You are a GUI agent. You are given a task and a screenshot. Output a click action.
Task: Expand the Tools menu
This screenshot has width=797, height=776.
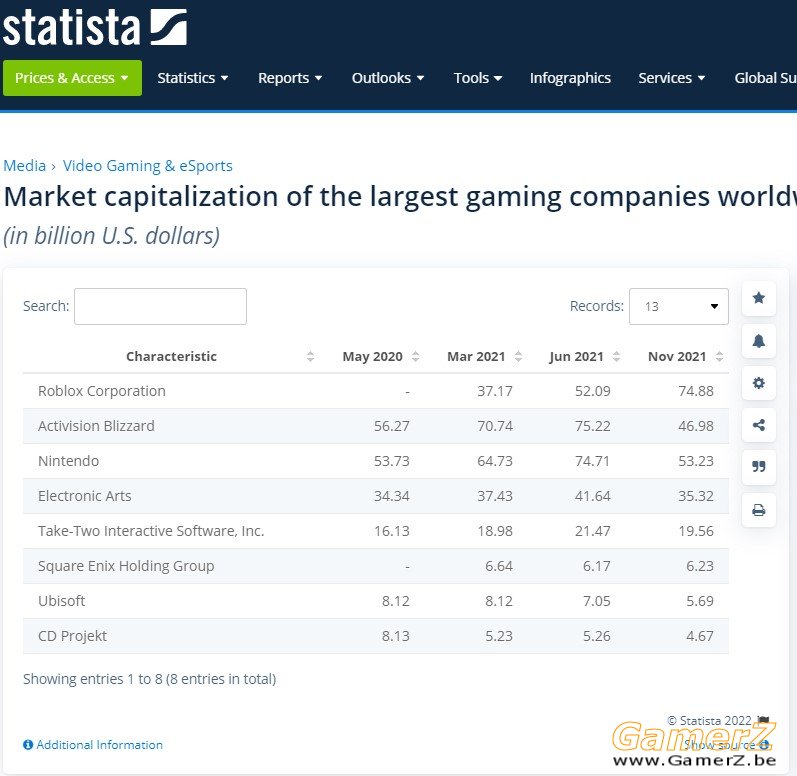pyautogui.click(x=478, y=78)
